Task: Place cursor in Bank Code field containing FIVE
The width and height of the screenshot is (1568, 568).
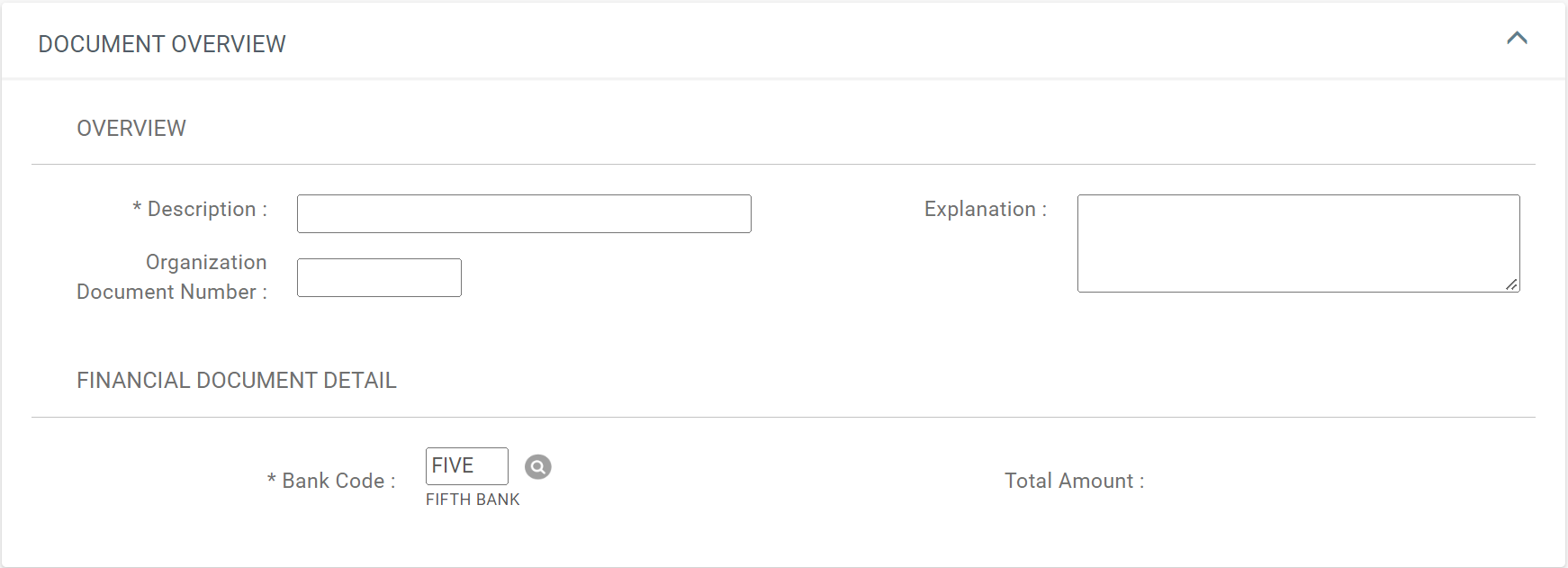Action: click(466, 465)
